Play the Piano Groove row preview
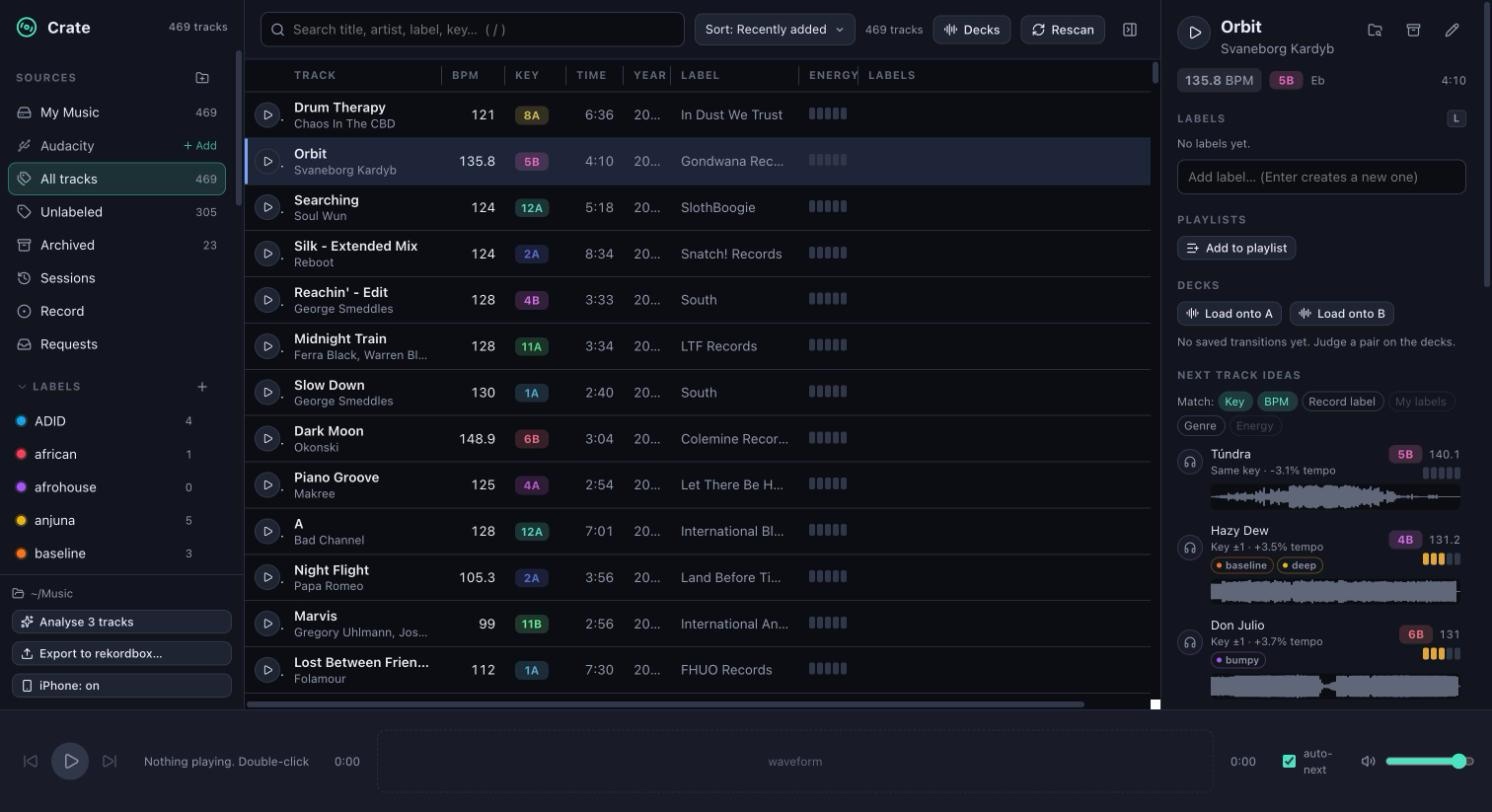1492x812 pixels. click(267, 485)
